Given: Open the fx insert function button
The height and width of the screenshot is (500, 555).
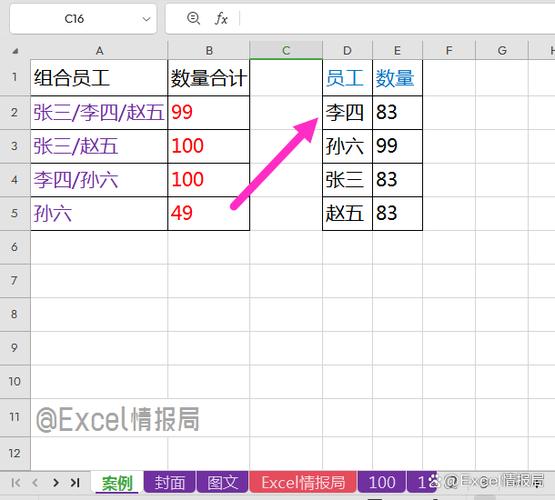Looking at the screenshot, I should (x=221, y=18).
